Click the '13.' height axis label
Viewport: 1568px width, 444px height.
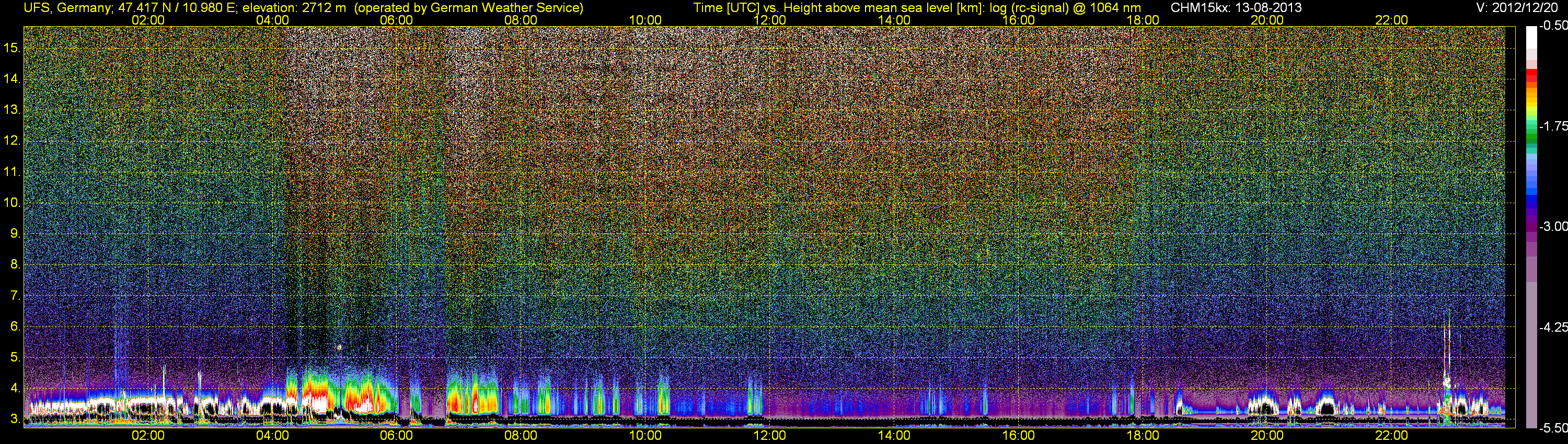pyautogui.click(x=11, y=110)
